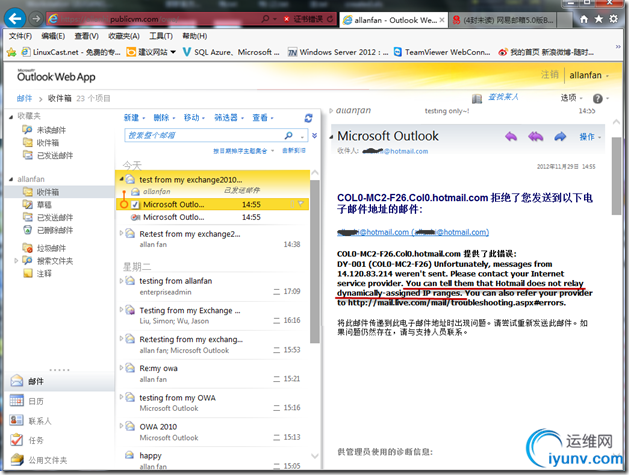This screenshot has width=629, height=475.
Task: Click the Find Someone (查找某人) link
Action: 503,97
